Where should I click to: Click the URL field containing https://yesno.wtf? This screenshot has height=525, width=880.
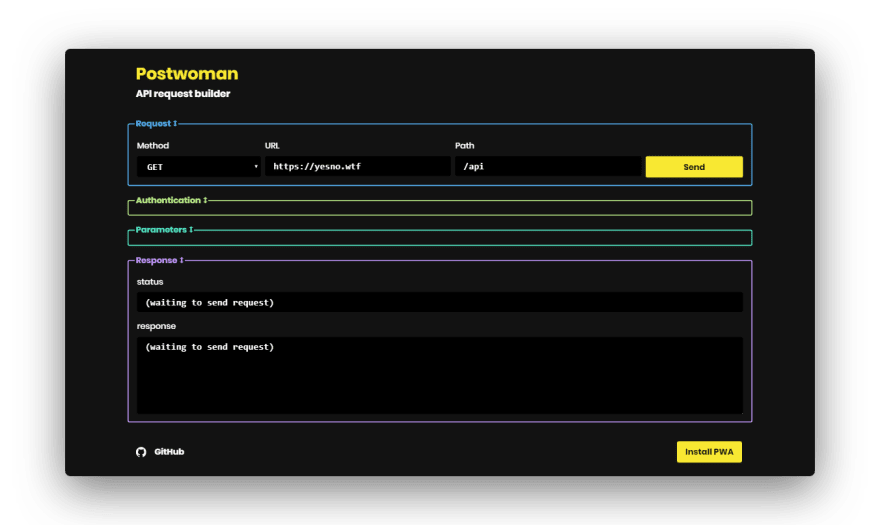click(358, 166)
